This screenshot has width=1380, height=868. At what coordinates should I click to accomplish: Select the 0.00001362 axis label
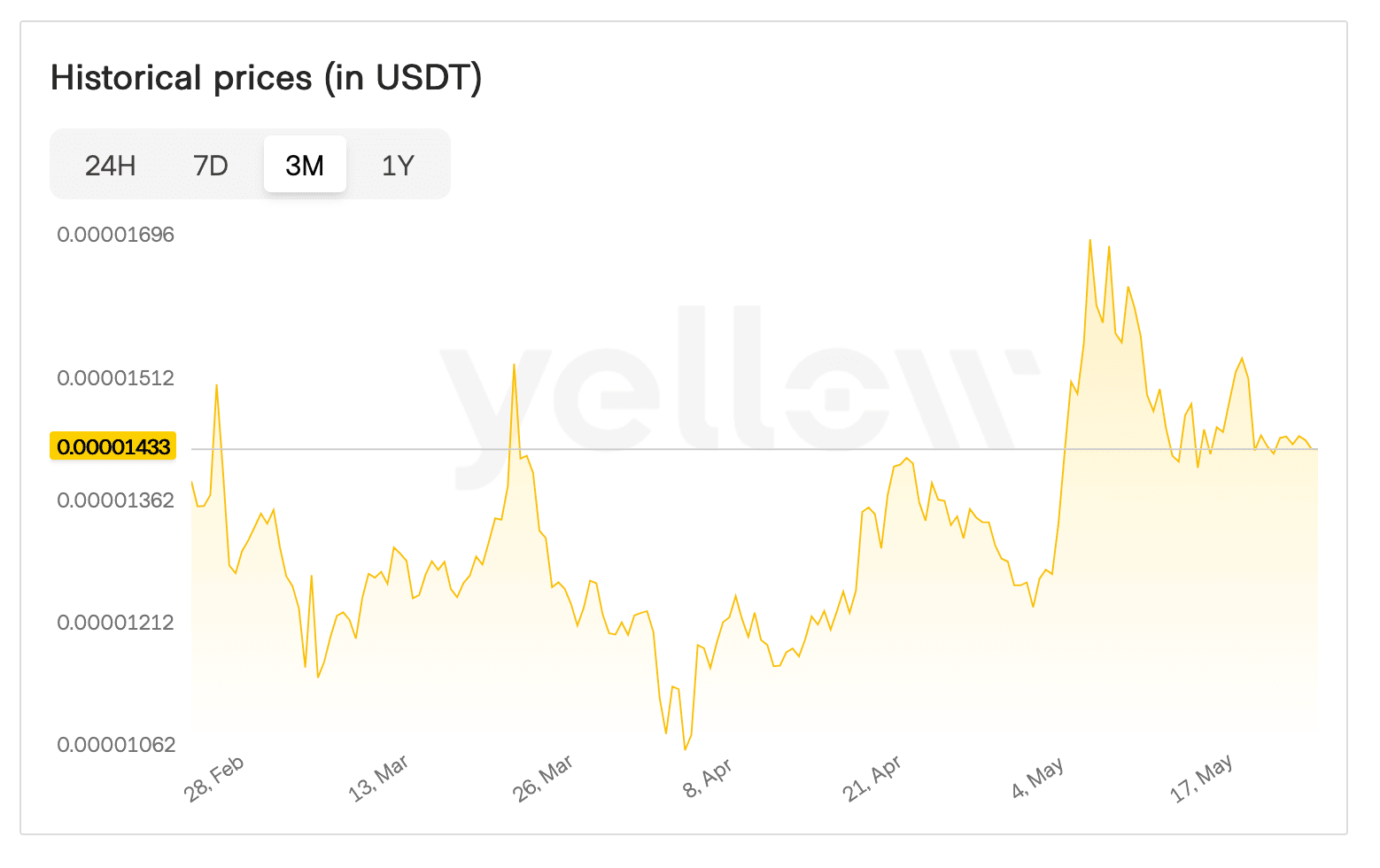click(118, 500)
